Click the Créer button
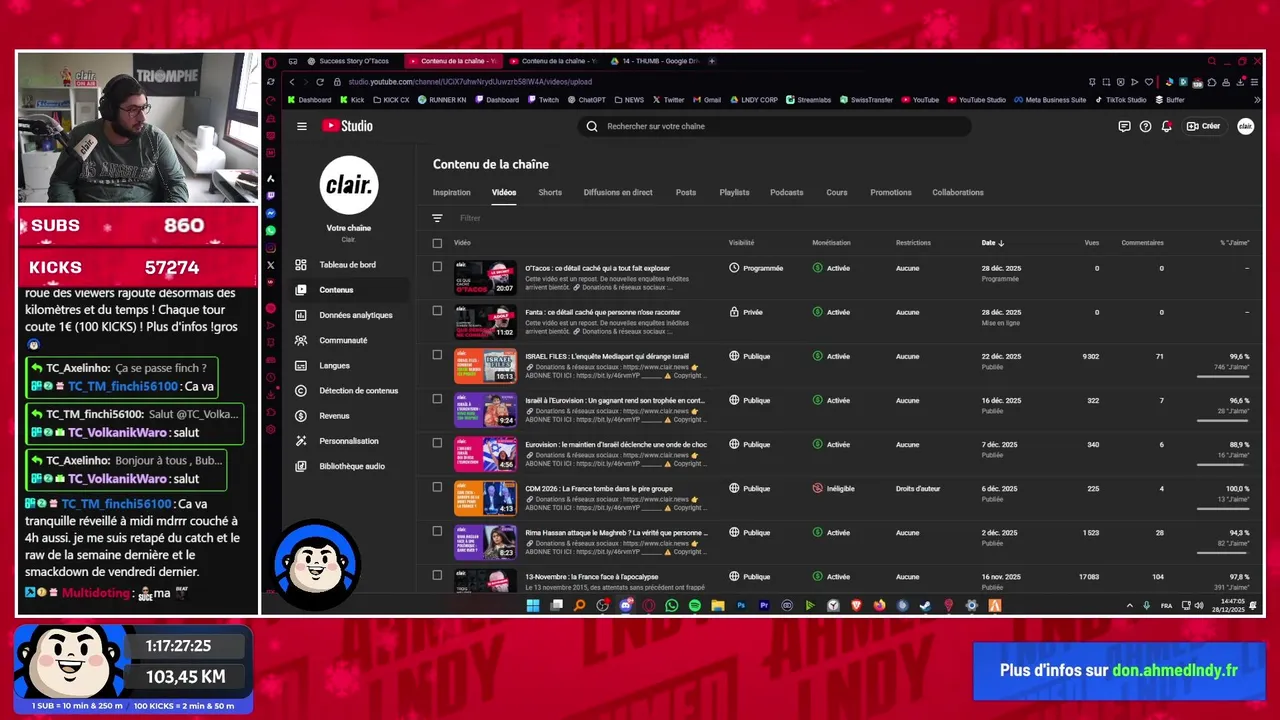This screenshot has width=1280, height=720. 1203,126
